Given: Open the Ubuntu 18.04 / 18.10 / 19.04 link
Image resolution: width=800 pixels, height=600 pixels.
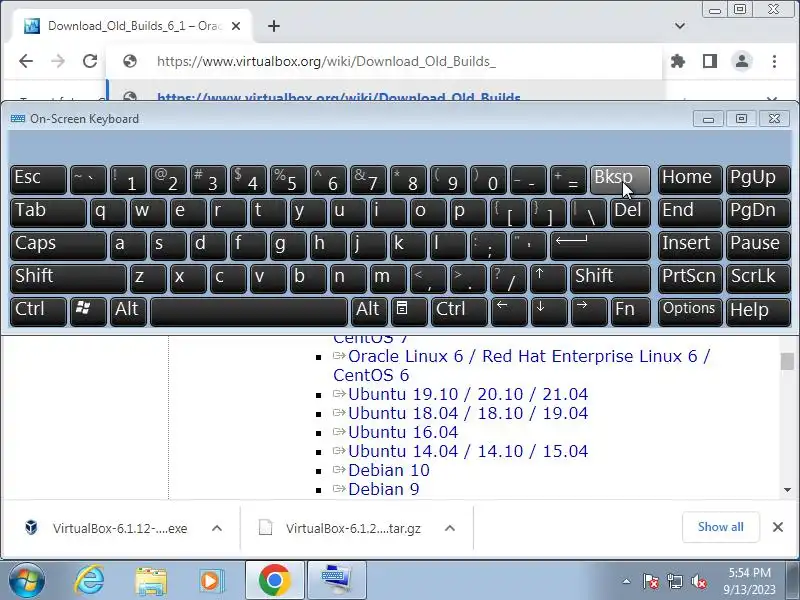Looking at the screenshot, I should [x=468, y=413].
